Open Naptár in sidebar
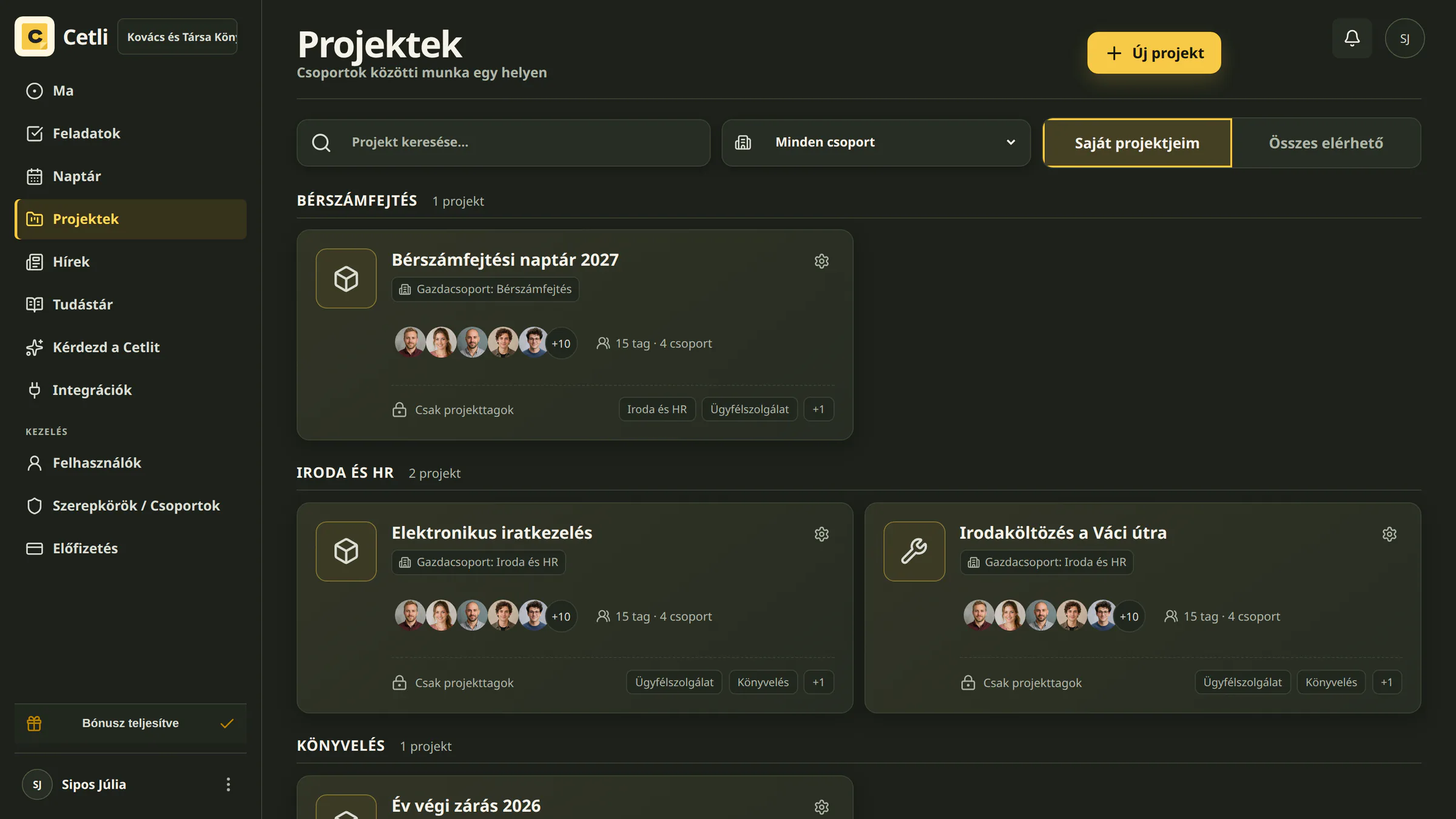Screen dimensions: 1456x819 coord(130,176)
